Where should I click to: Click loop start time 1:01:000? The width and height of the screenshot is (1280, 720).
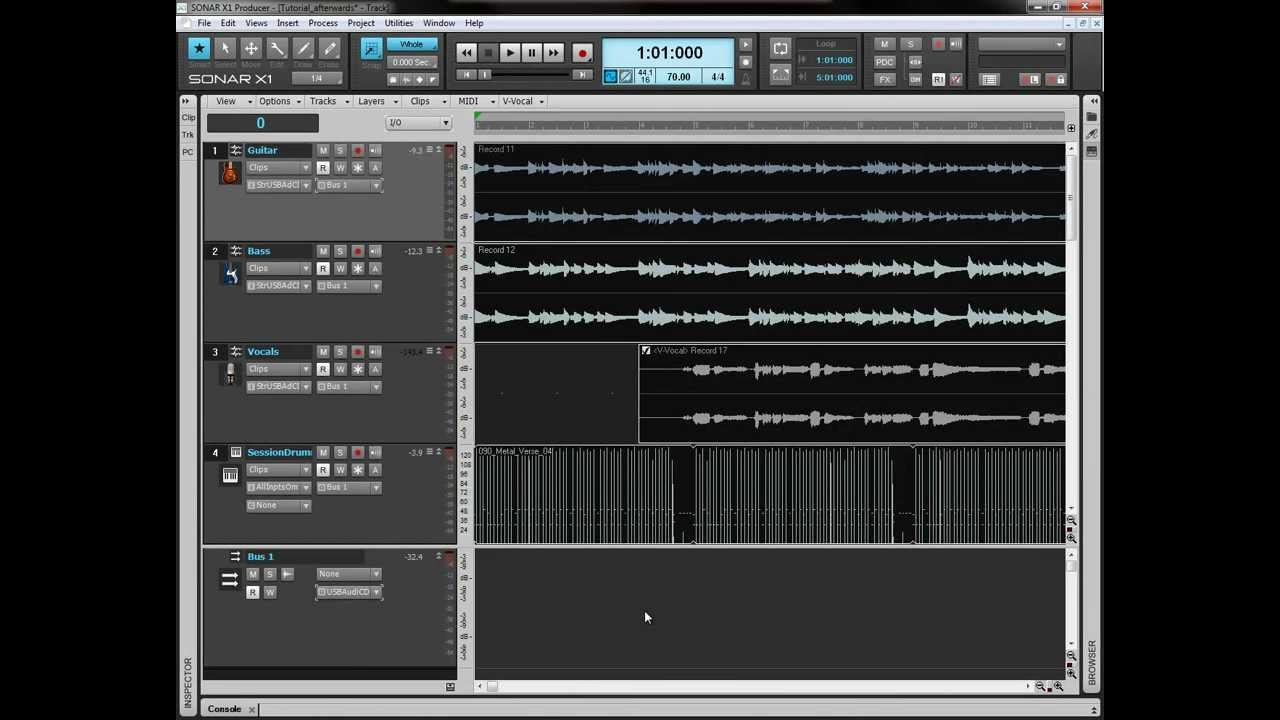pyautogui.click(x=834, y=60)
